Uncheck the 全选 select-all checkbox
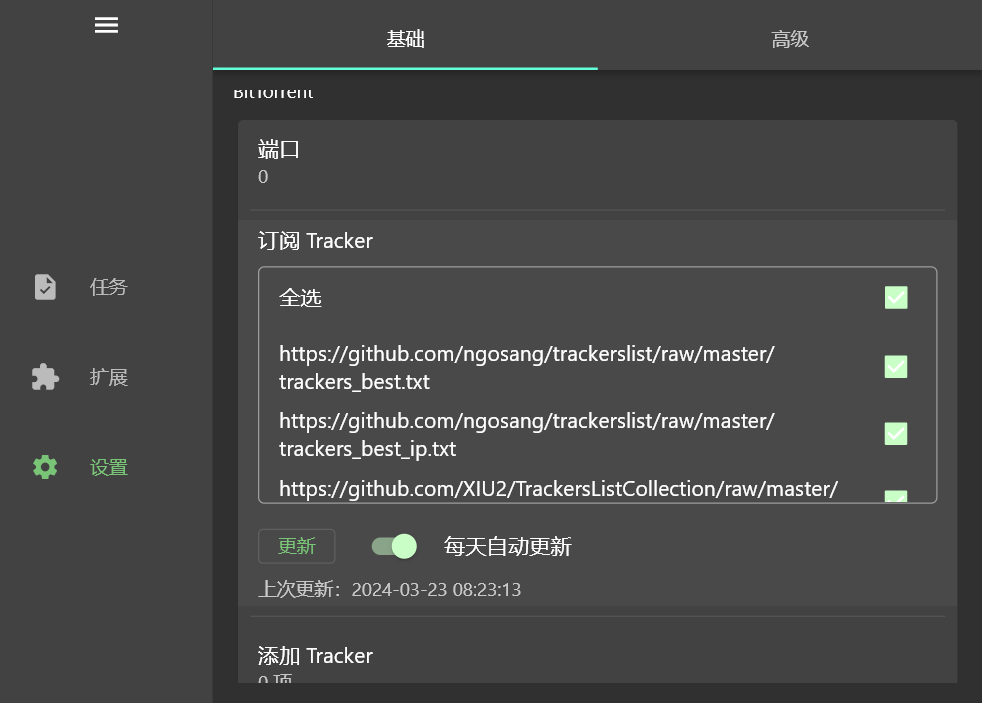The width and height of the screenshot is (982, 703). [x=895, y=297]
